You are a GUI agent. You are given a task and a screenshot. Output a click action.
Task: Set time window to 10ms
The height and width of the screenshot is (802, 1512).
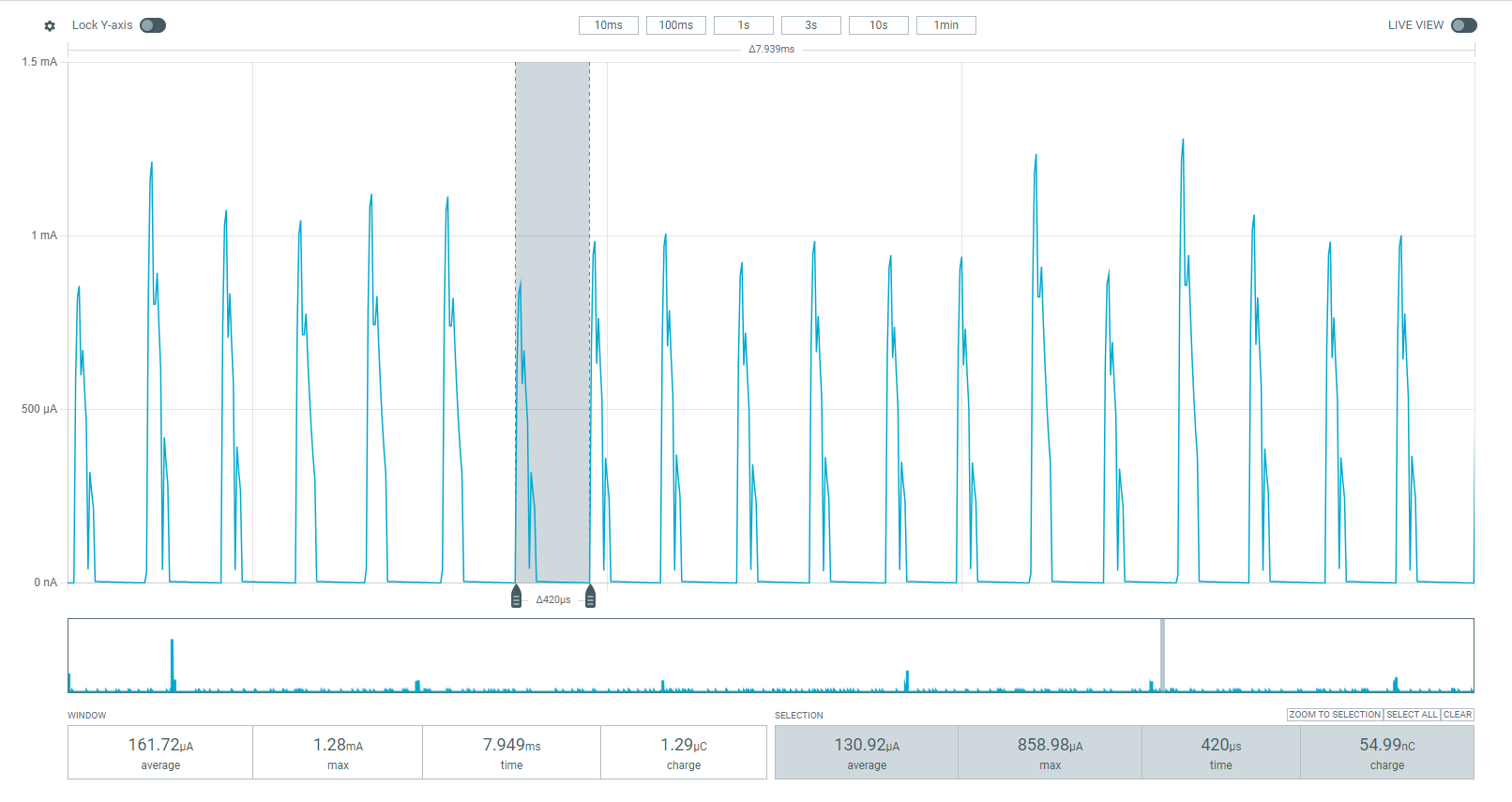[608, 25]
